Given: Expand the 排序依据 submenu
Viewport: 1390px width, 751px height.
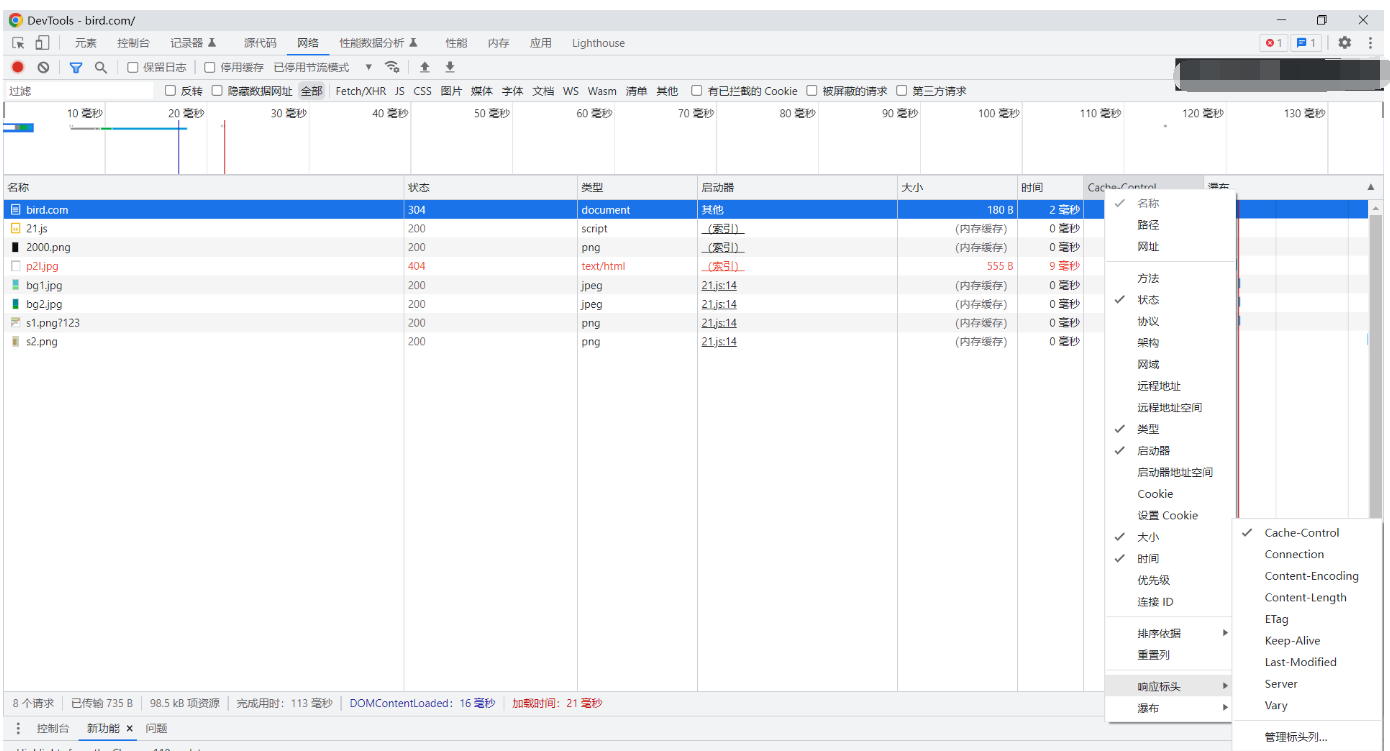Looking at the screenshot, I should 1170,633.
